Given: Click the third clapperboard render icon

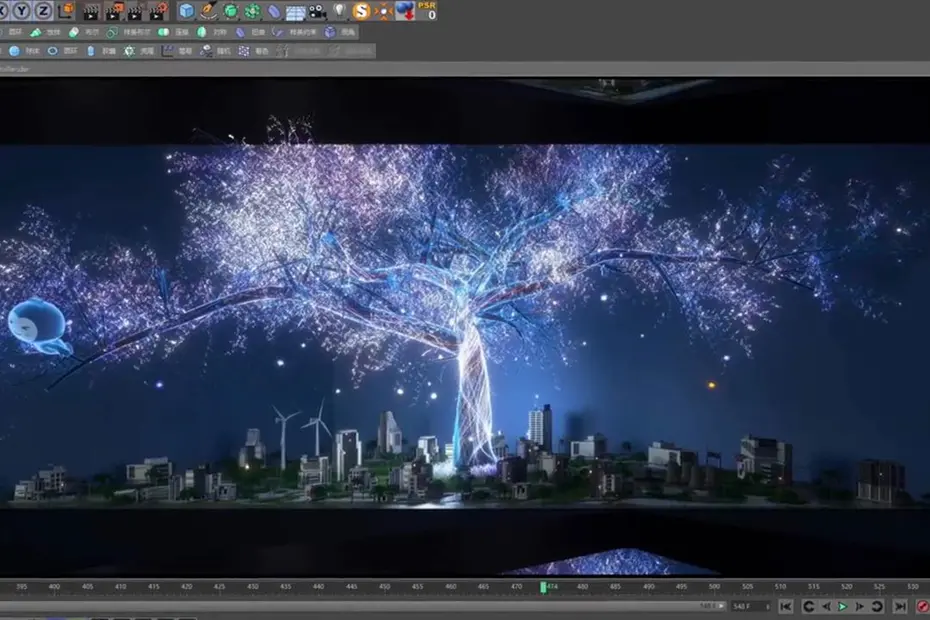Looking at the screenshot, I should pos(135,11).
